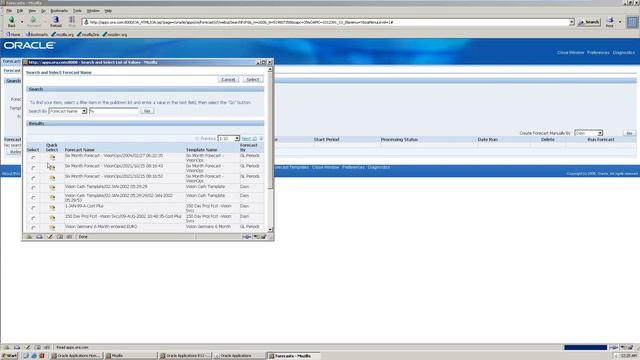This screenshot has height=360, width=640.
Task: Select radio for Vision Germany 6 Month row
Action: pyautogui.click(x=33, y=228)
